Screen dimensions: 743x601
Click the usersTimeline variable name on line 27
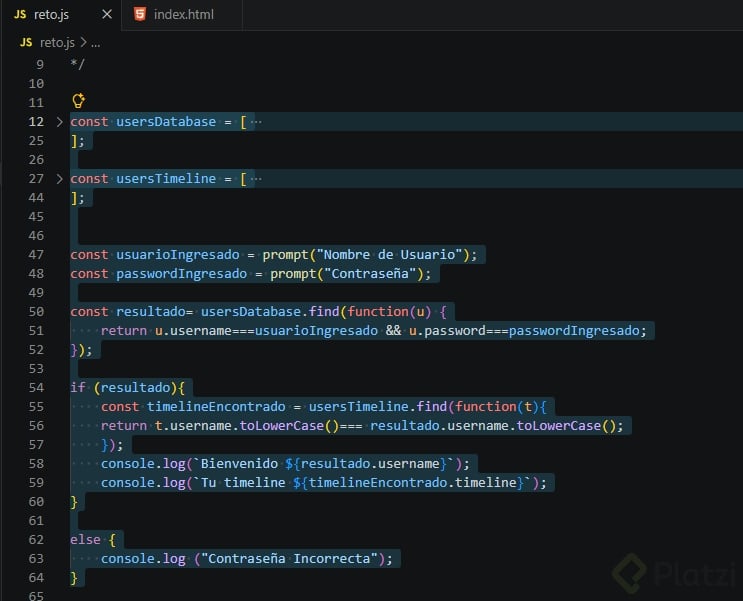click(166, 179)
